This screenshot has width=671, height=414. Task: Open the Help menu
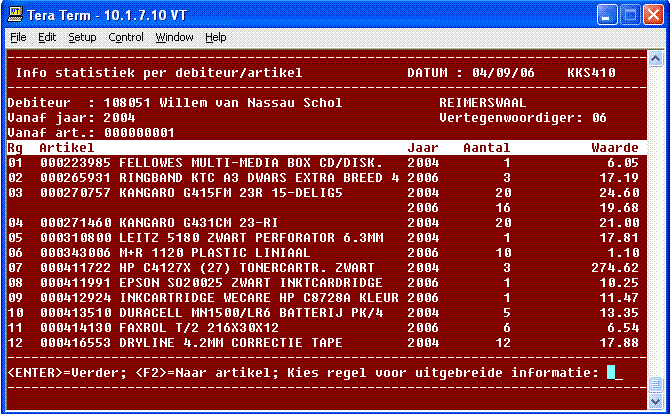[x=216, y=37]
